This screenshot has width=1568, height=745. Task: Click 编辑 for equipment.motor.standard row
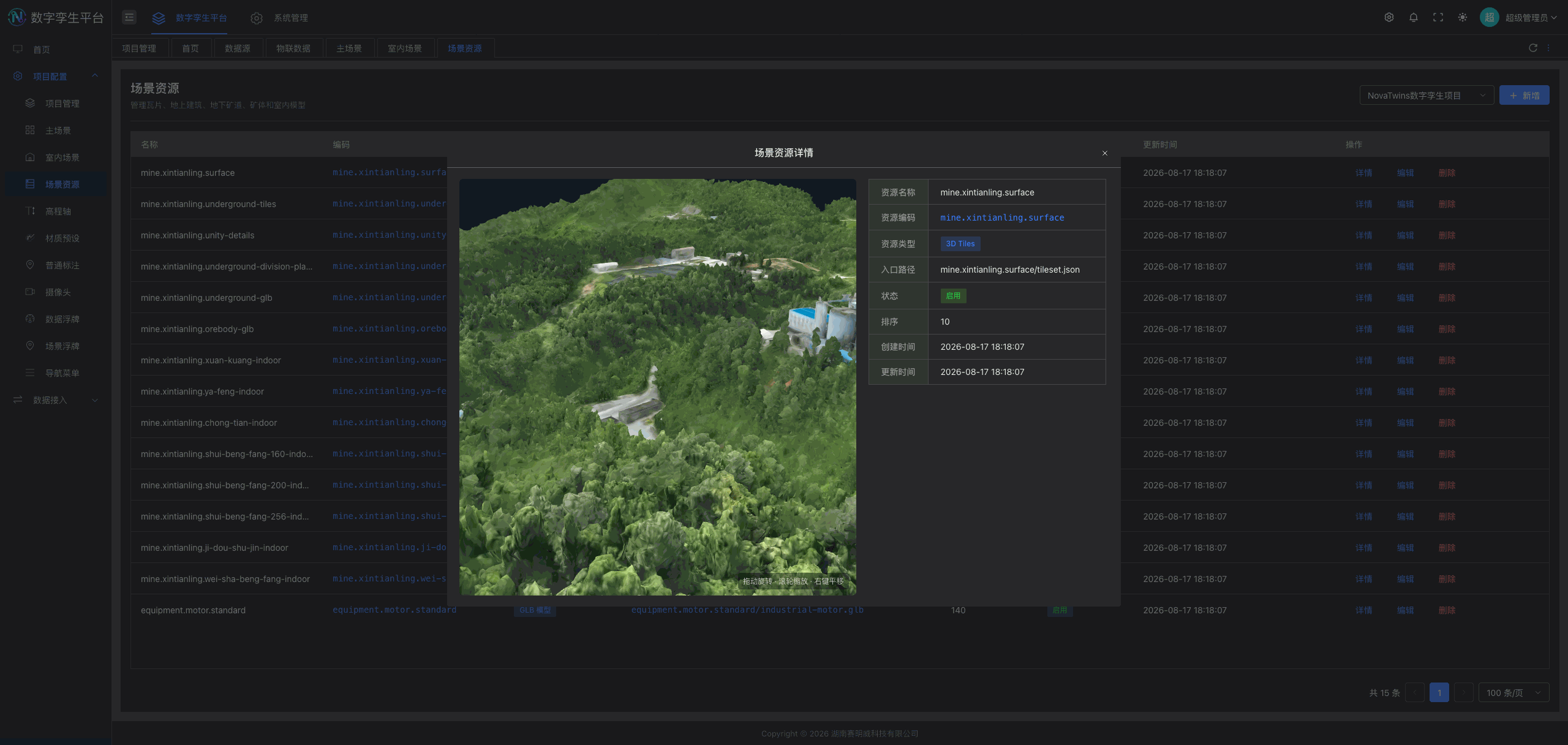1405,610
